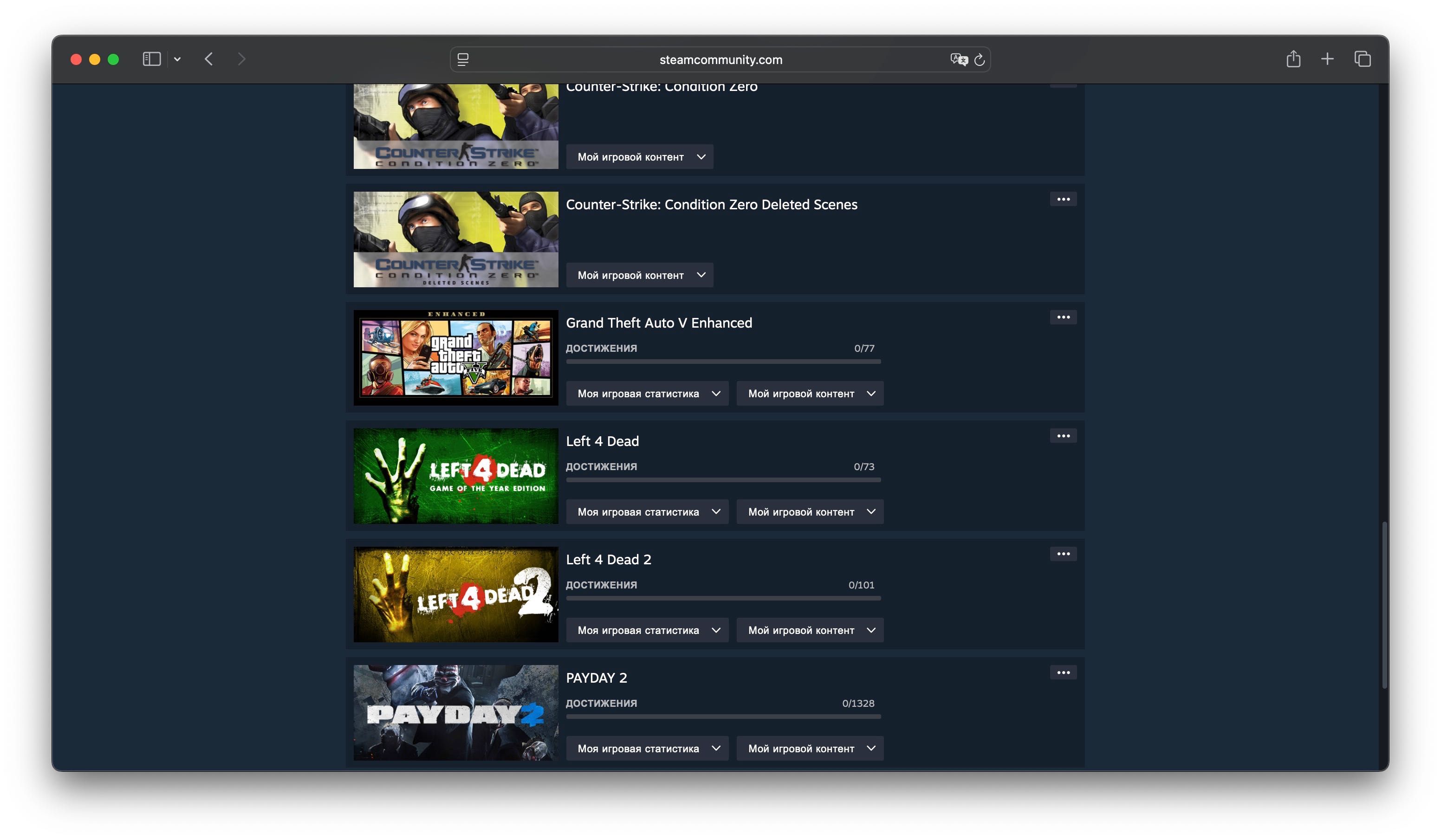Click ДОСТИЖЕНИЯ label under Left 4 Dead 2
Image resolution: width=1441 pixels, height=840 pixels.
601,585
